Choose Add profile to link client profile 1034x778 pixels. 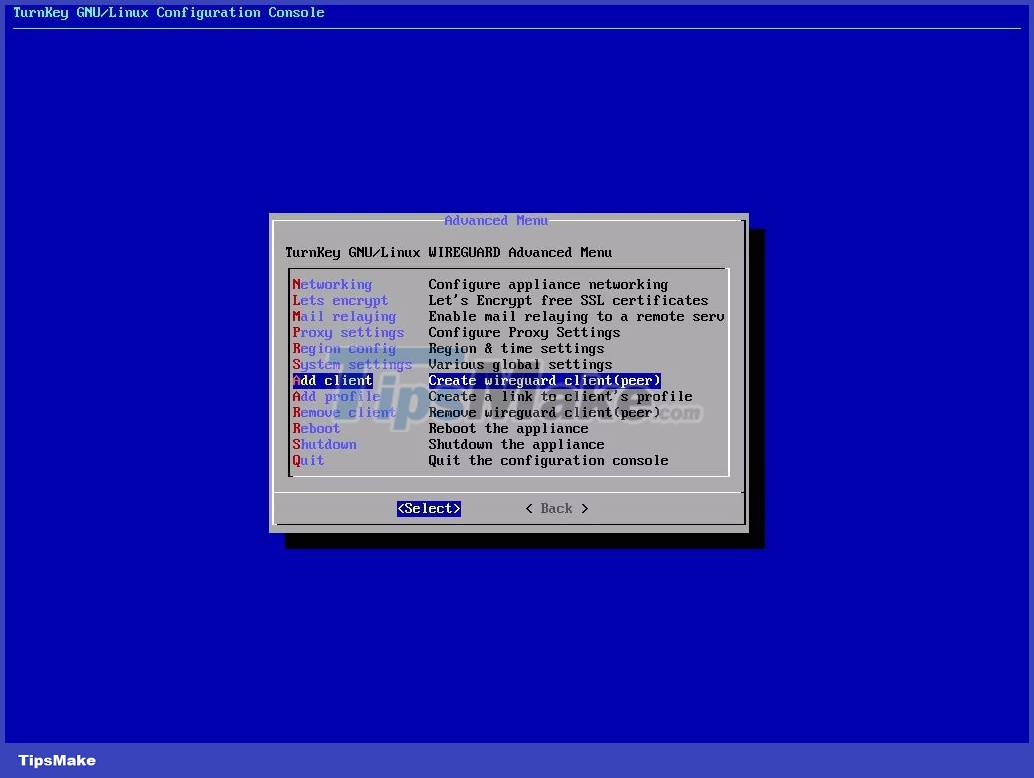click(336, 396)
